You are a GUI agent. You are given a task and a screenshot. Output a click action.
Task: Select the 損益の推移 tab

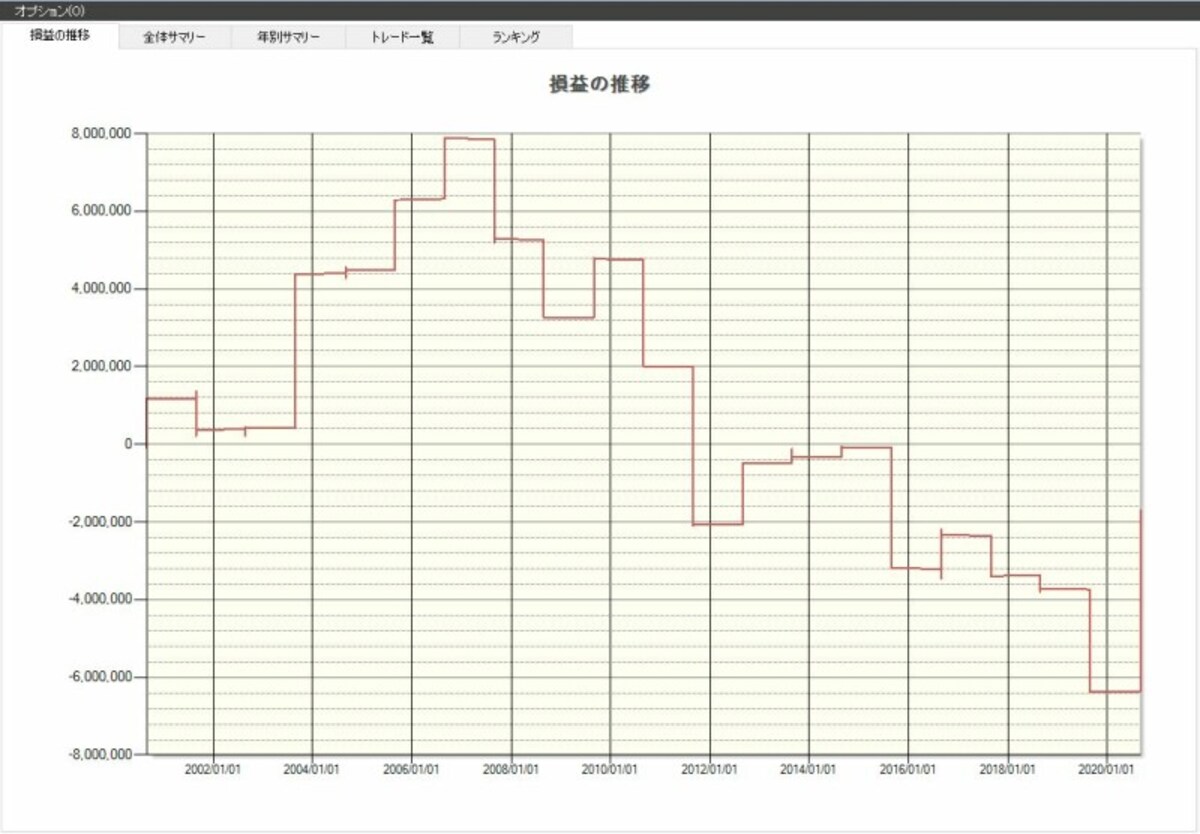60,36
